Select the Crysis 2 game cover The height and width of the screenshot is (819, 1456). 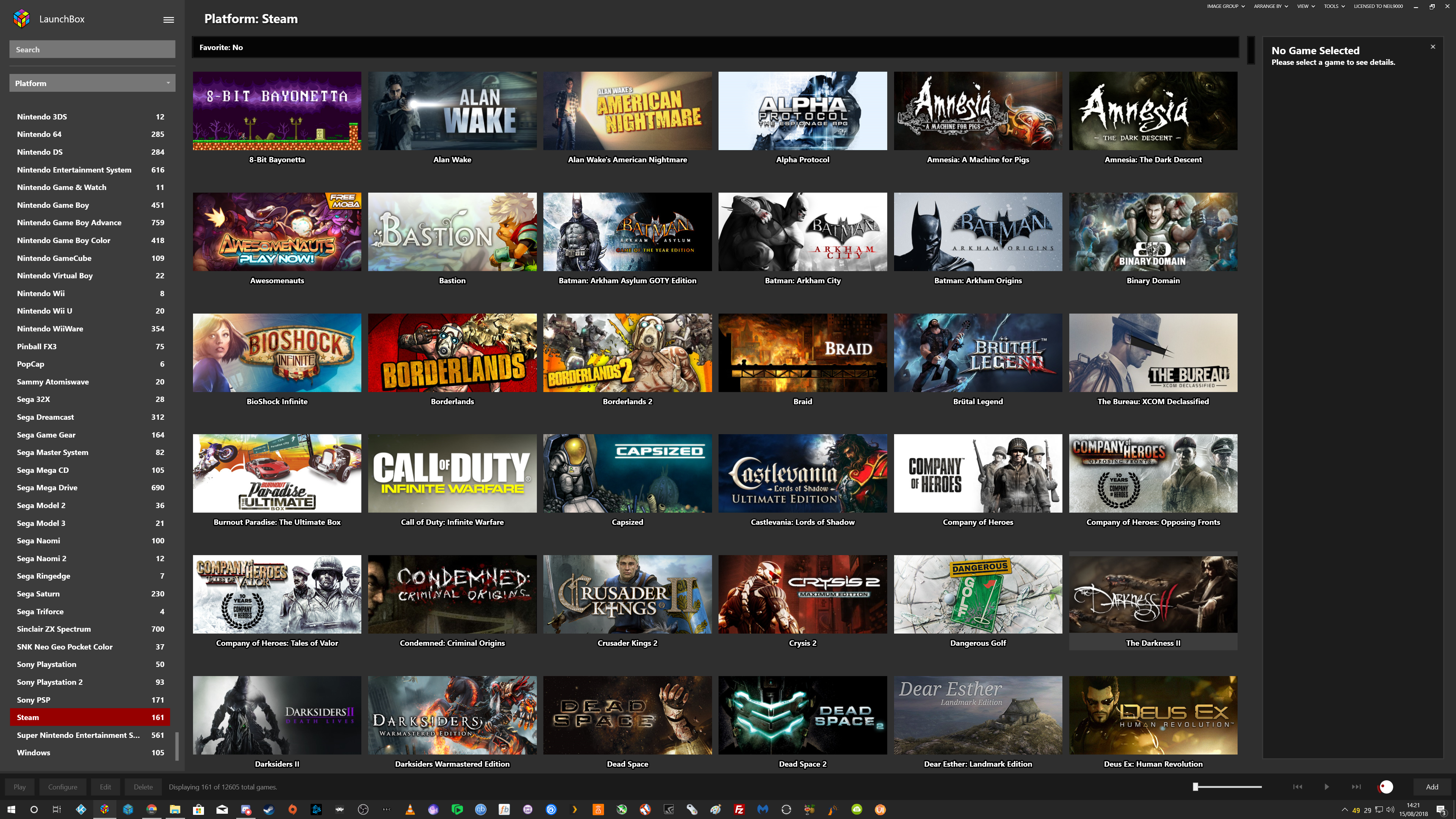click(803, 594)
